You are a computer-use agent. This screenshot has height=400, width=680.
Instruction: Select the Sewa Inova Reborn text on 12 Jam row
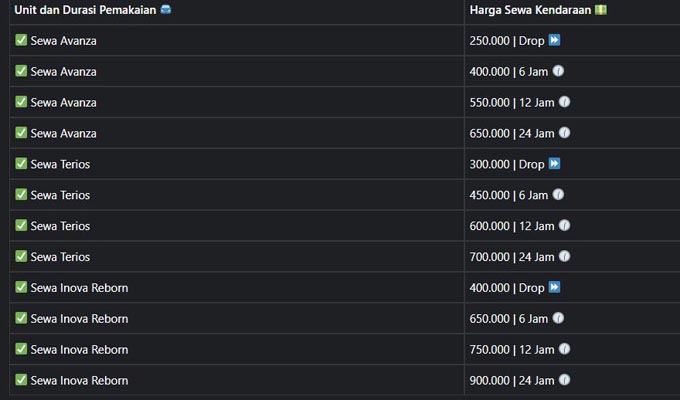tap(79, 349)
